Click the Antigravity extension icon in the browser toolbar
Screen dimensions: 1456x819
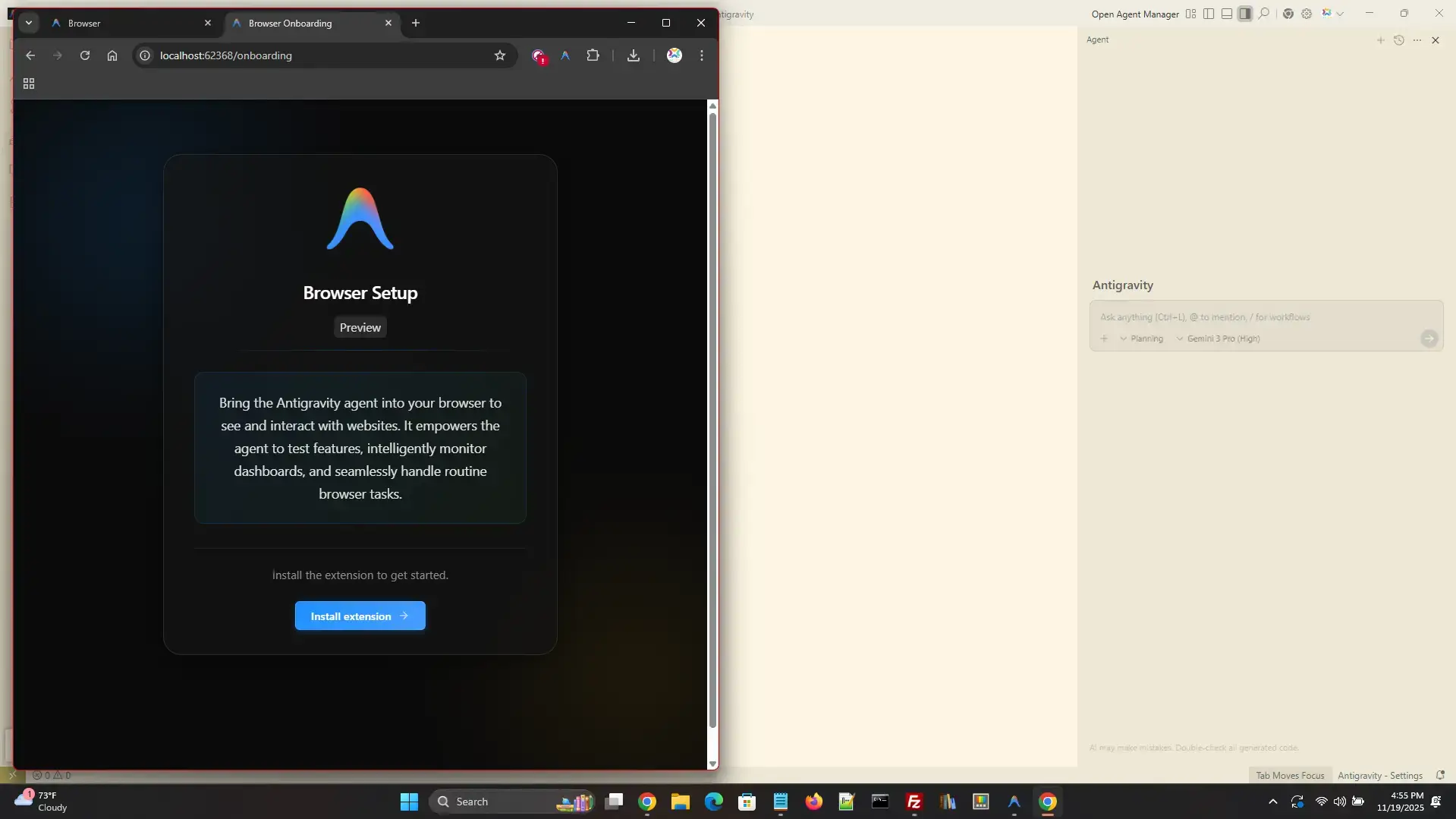point(565,55)
